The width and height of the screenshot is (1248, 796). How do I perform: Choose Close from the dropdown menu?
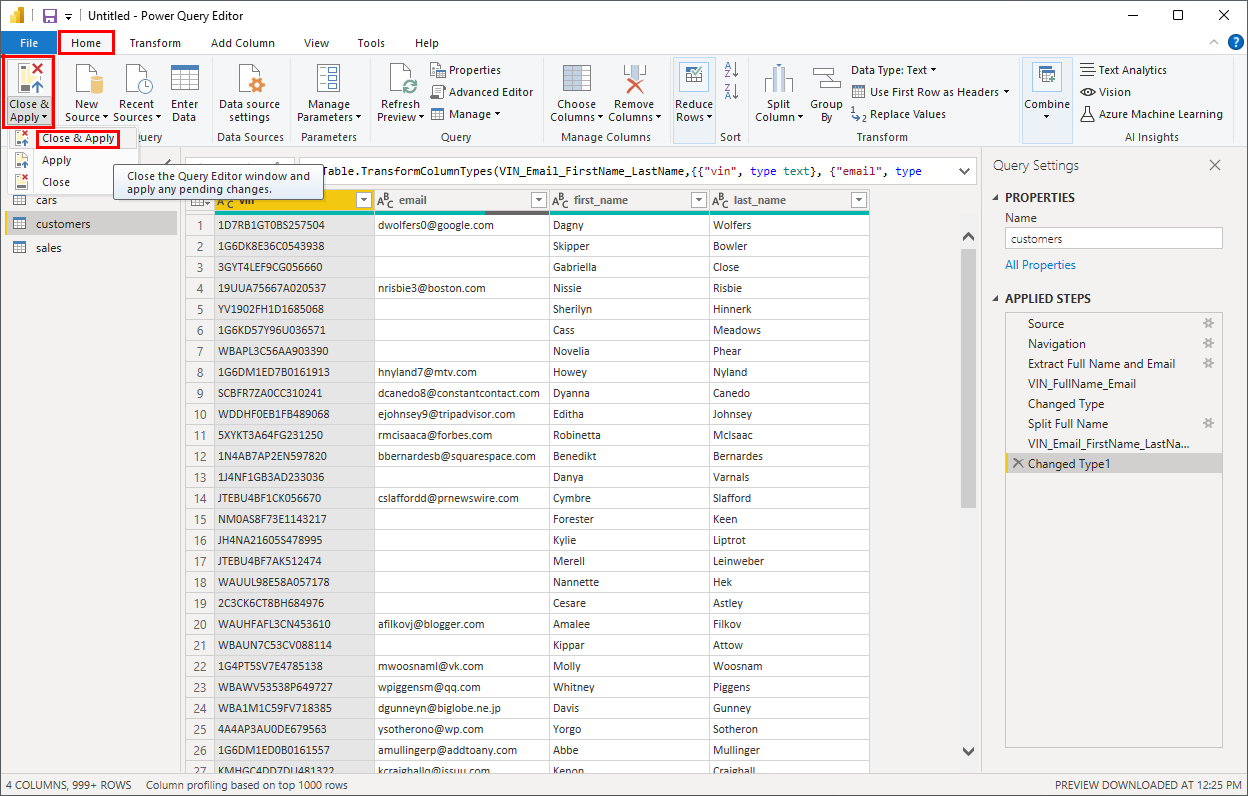(x=56, y=182)
